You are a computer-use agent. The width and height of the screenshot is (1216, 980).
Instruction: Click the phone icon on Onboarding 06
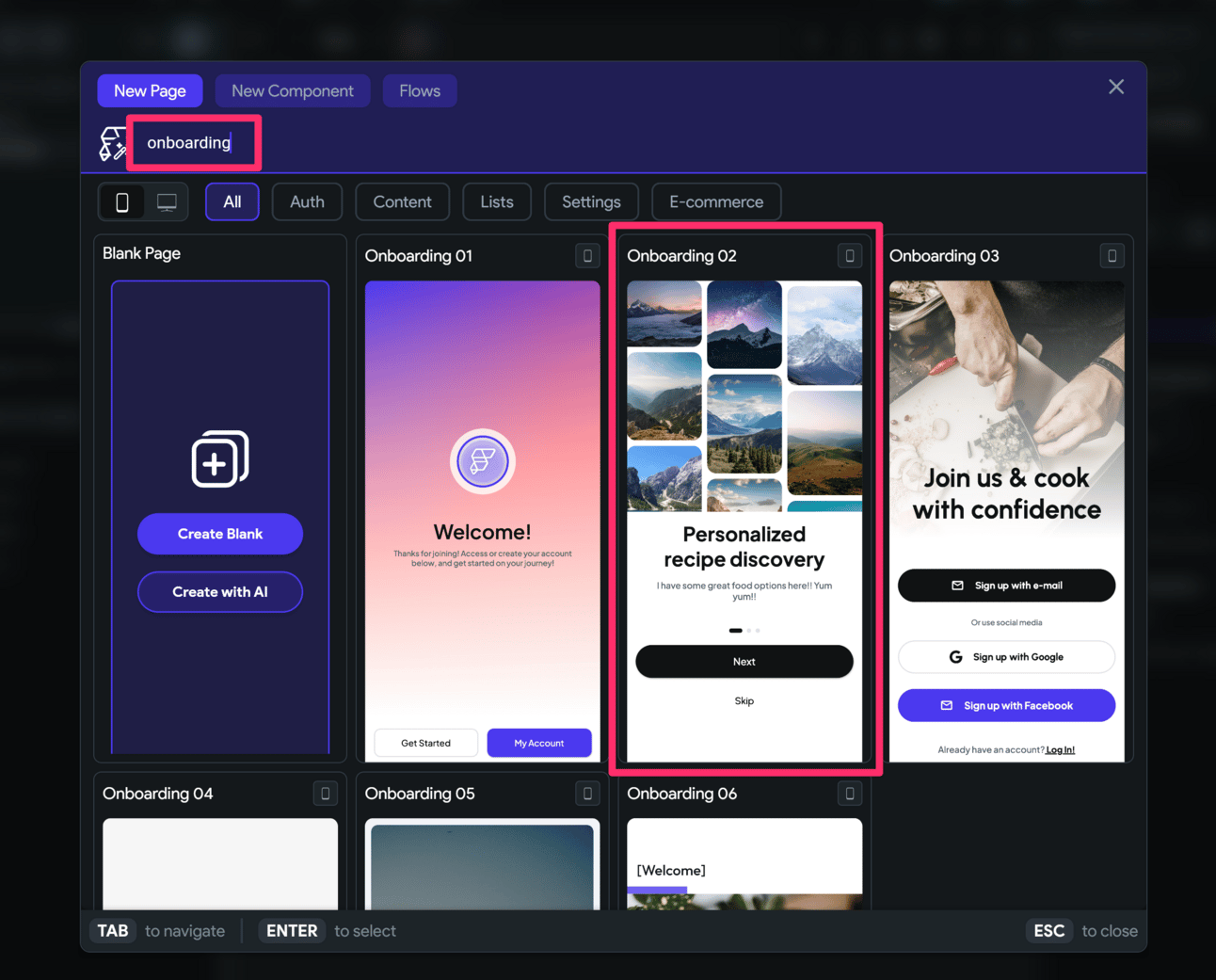[850, 794]
